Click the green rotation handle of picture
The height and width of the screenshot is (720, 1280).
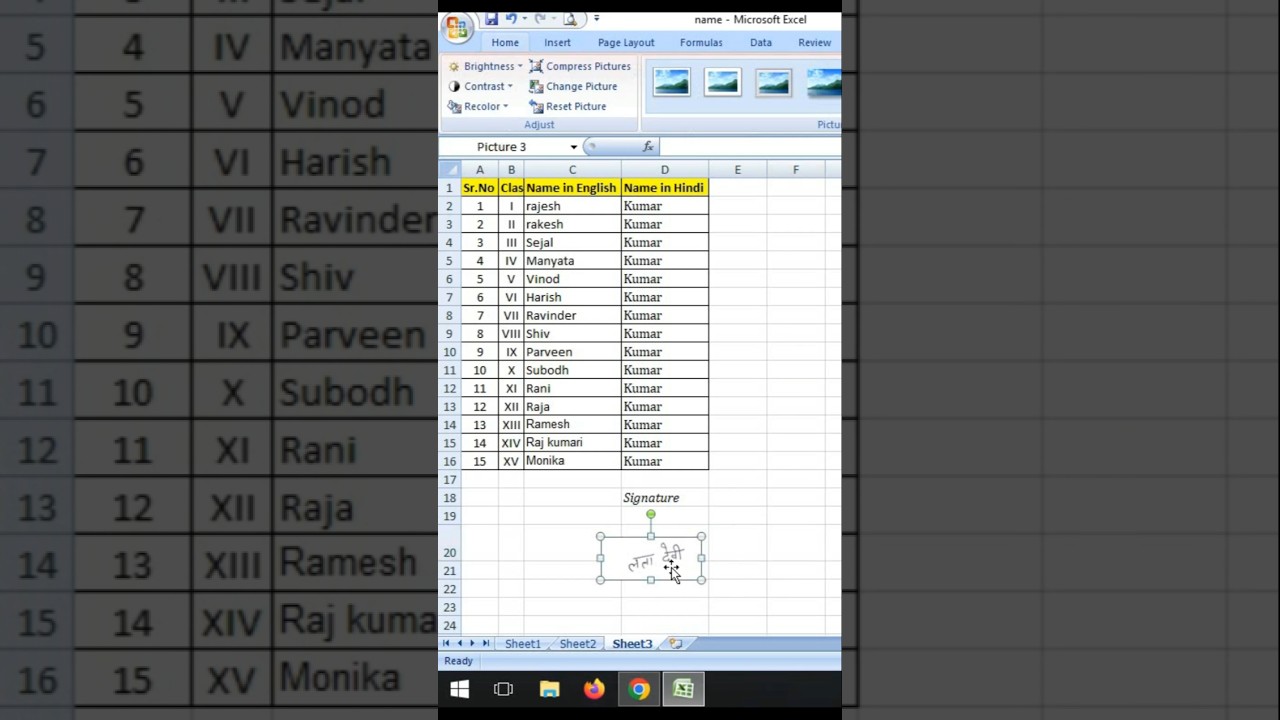click(x=651, y=514)
